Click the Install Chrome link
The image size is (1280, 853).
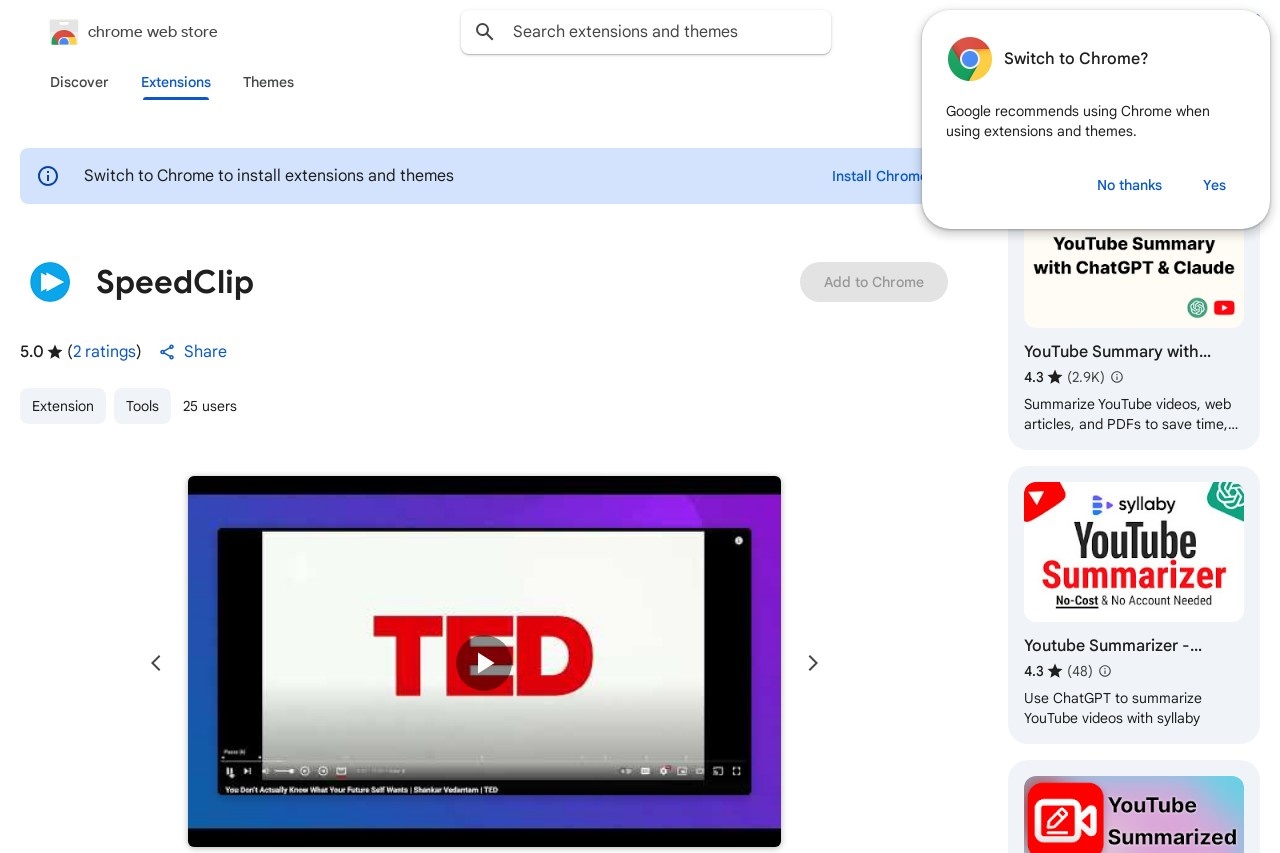click(878, 176)
